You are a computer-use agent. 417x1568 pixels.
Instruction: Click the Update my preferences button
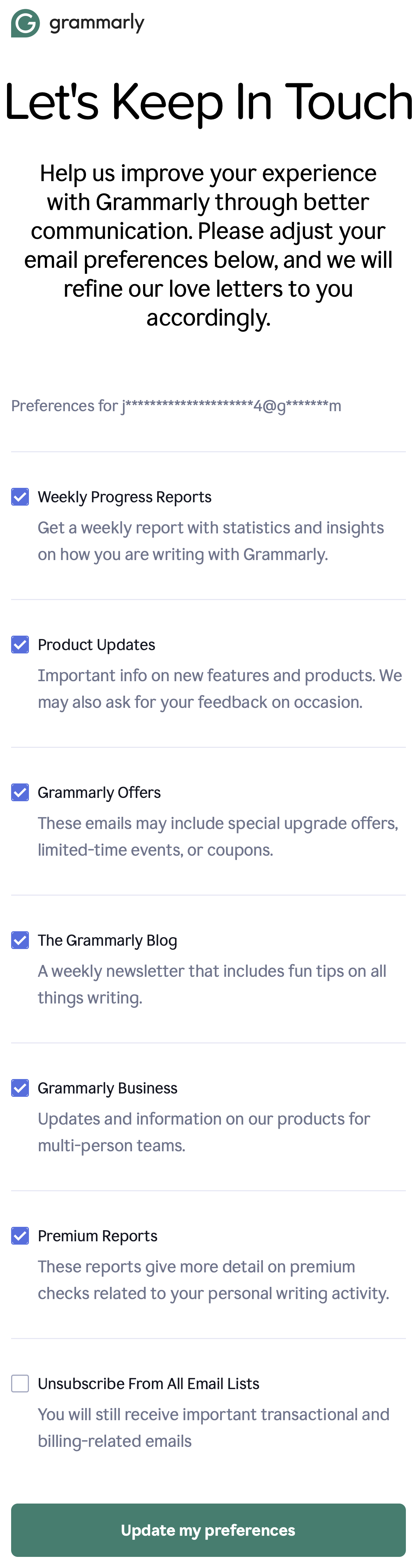208,1529
